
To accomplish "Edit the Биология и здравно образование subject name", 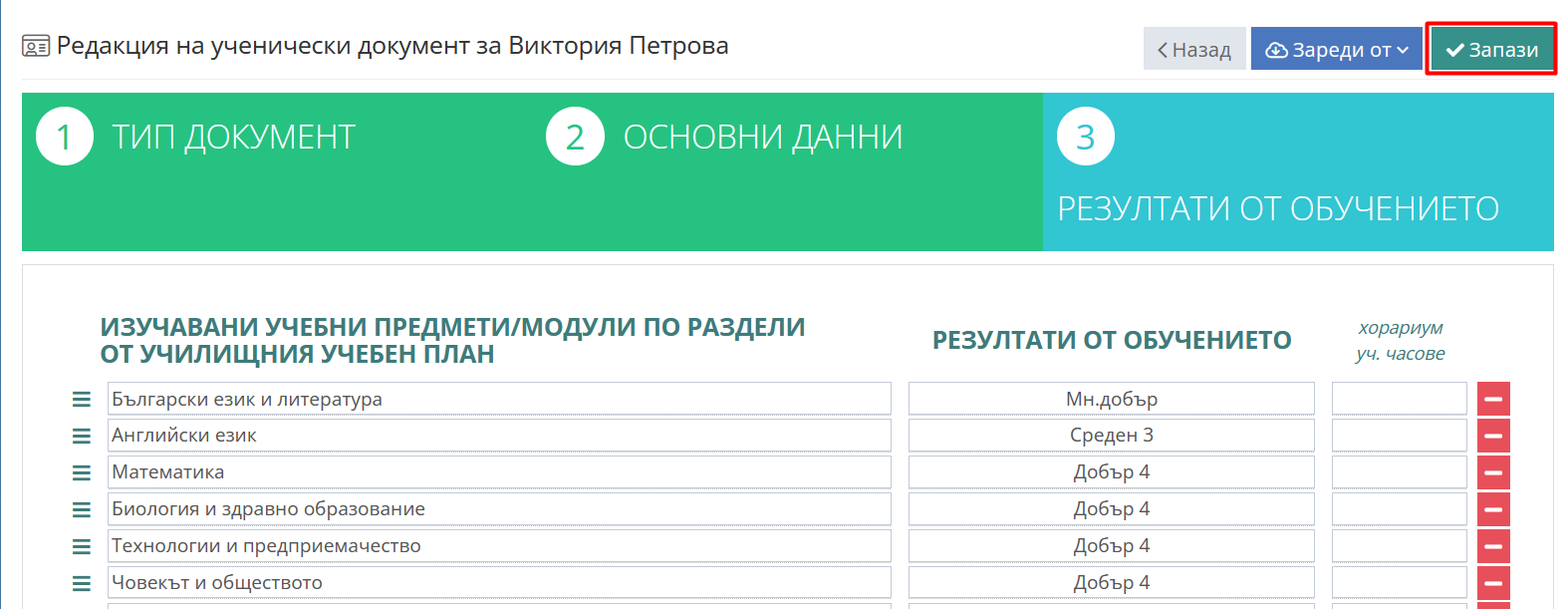I will point(499,509).
